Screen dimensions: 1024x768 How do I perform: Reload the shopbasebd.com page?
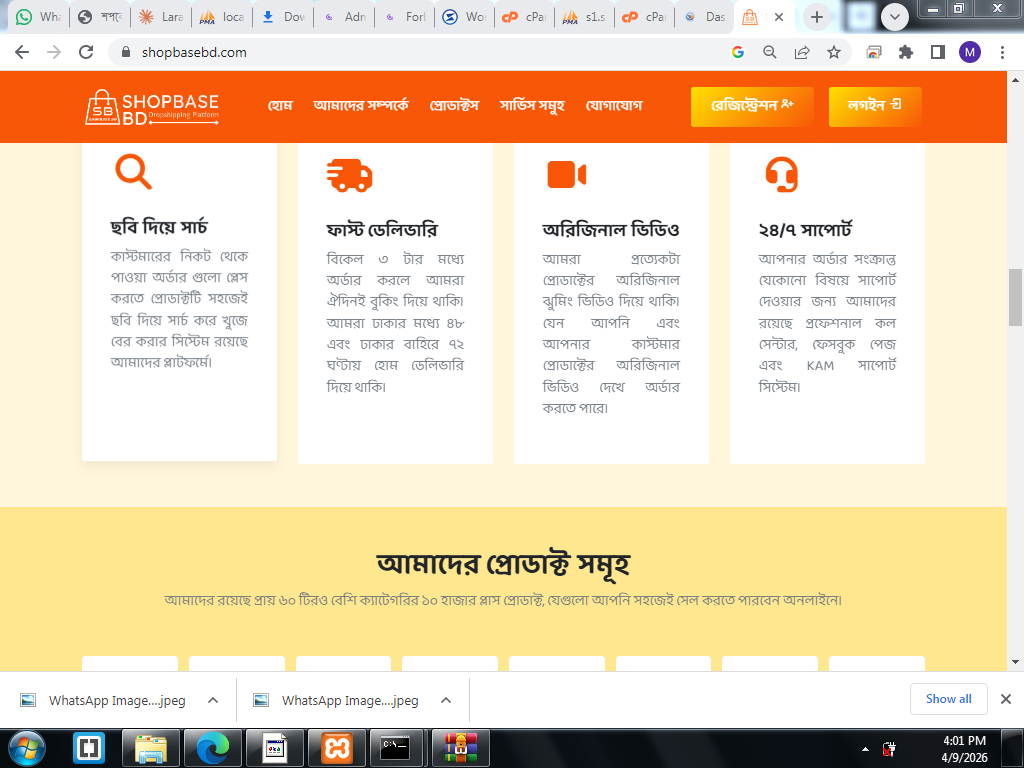click(x=86, y=52)
